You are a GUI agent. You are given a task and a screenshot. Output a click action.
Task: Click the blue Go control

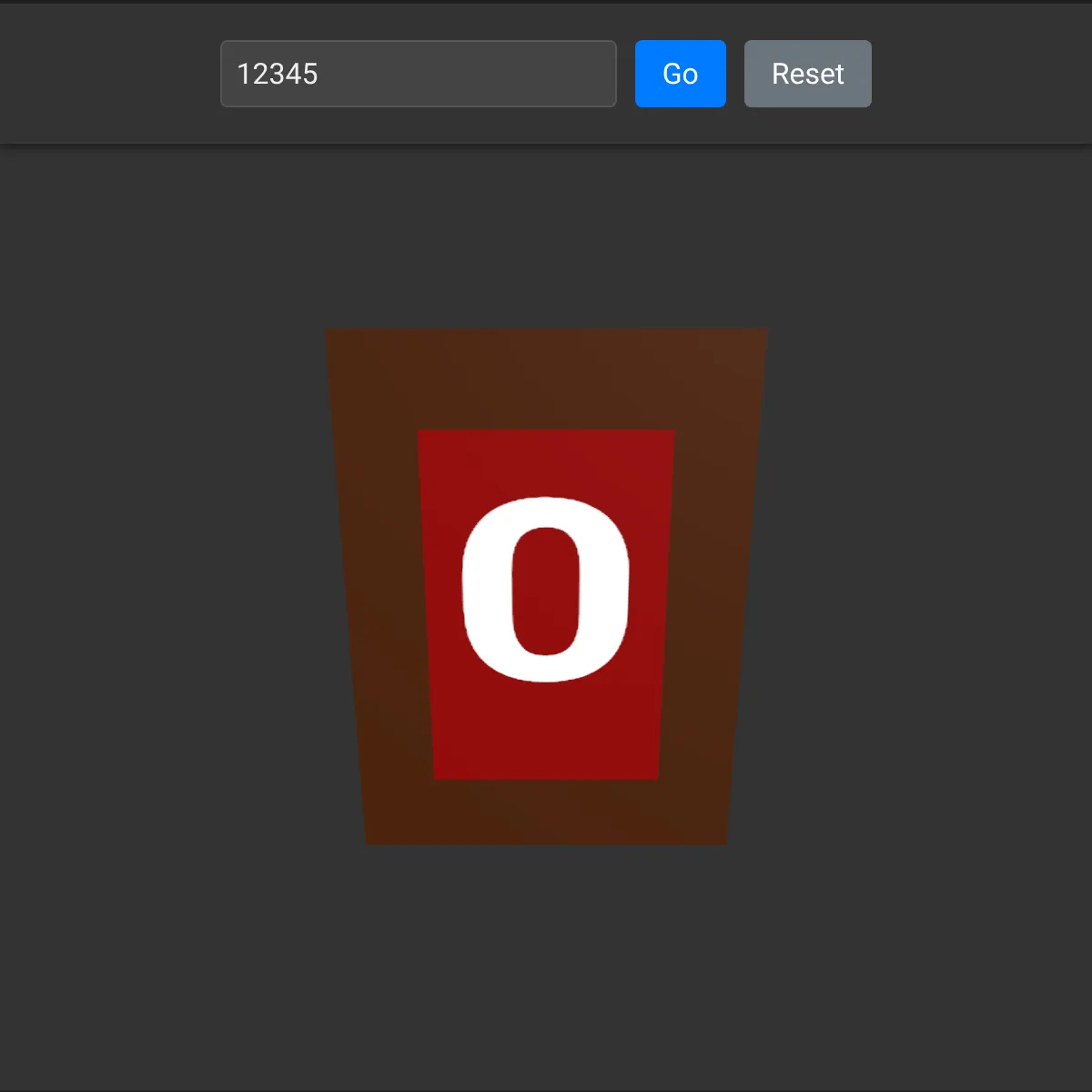pyautogui.click(x=680, y=74)
